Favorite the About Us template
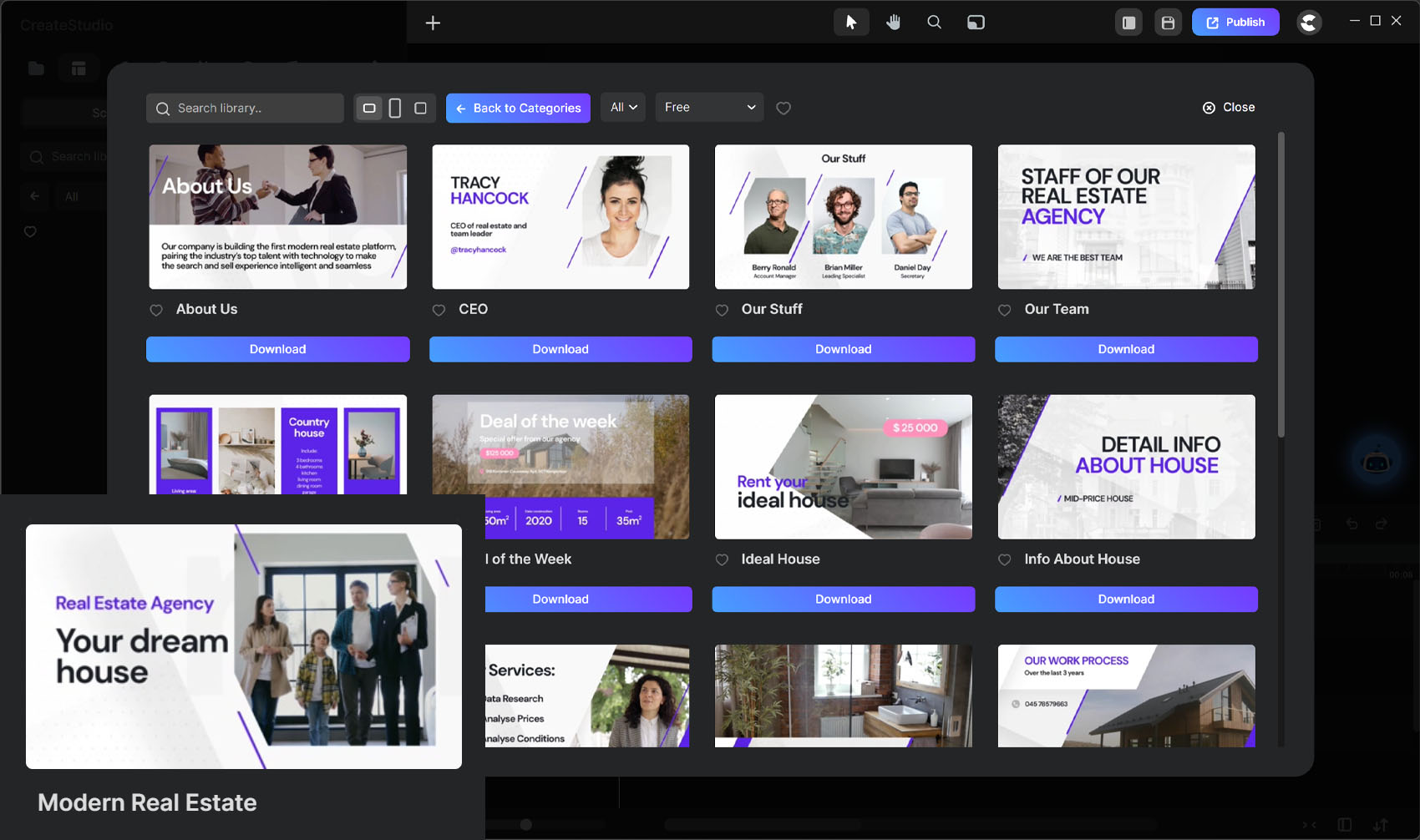 [x=156, y=310]
